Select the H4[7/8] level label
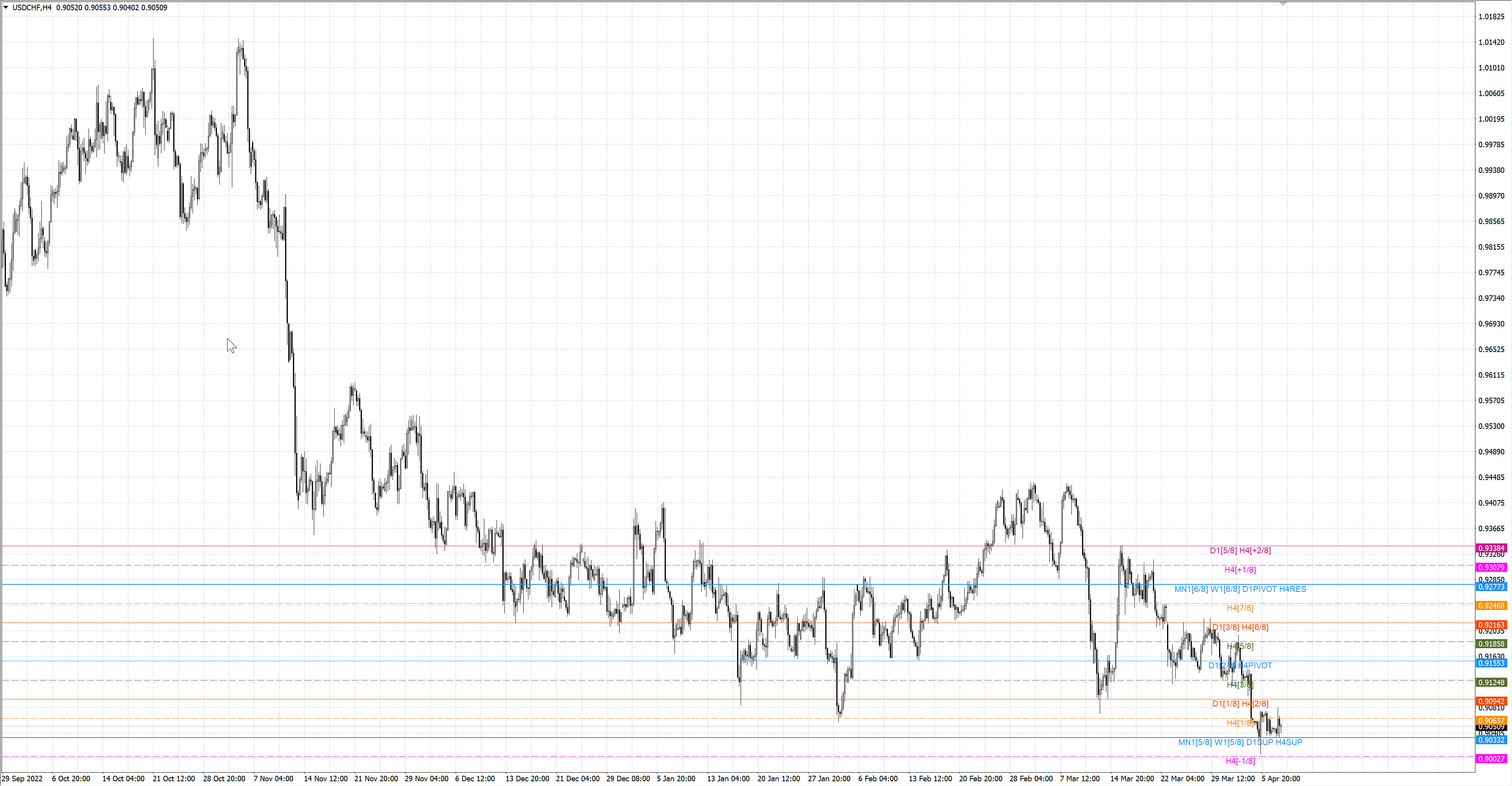The image size is (1512, 786). [x=1240, y=608]
